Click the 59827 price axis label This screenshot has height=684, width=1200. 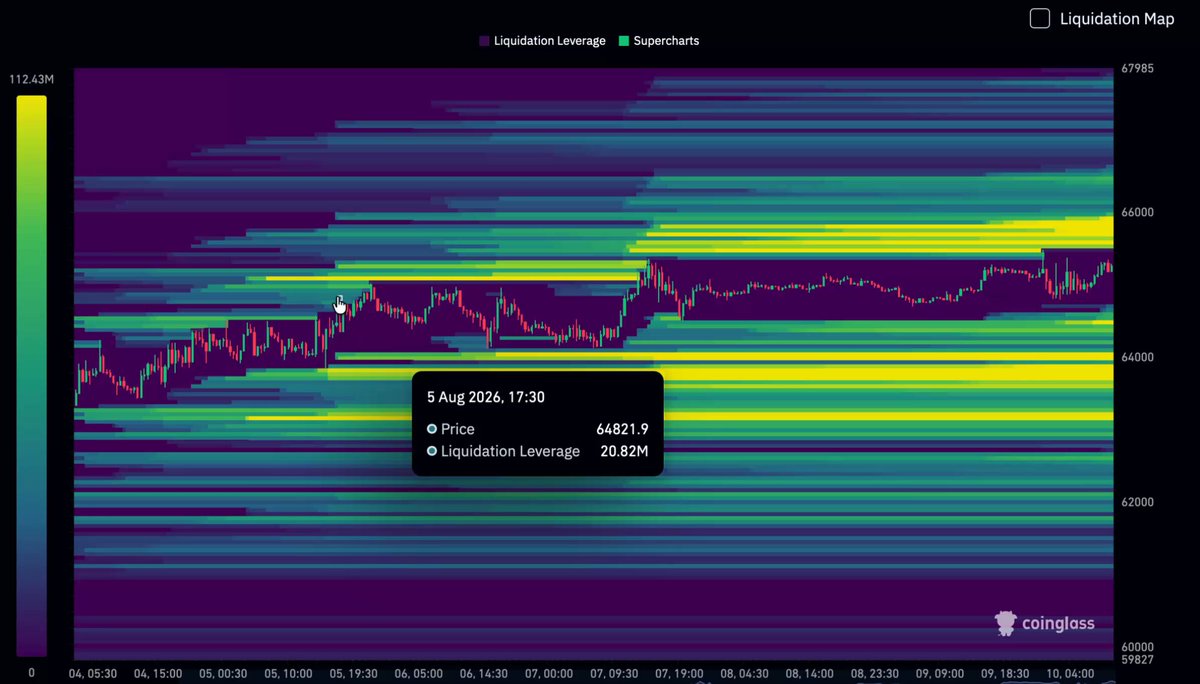pos(1138,659)
